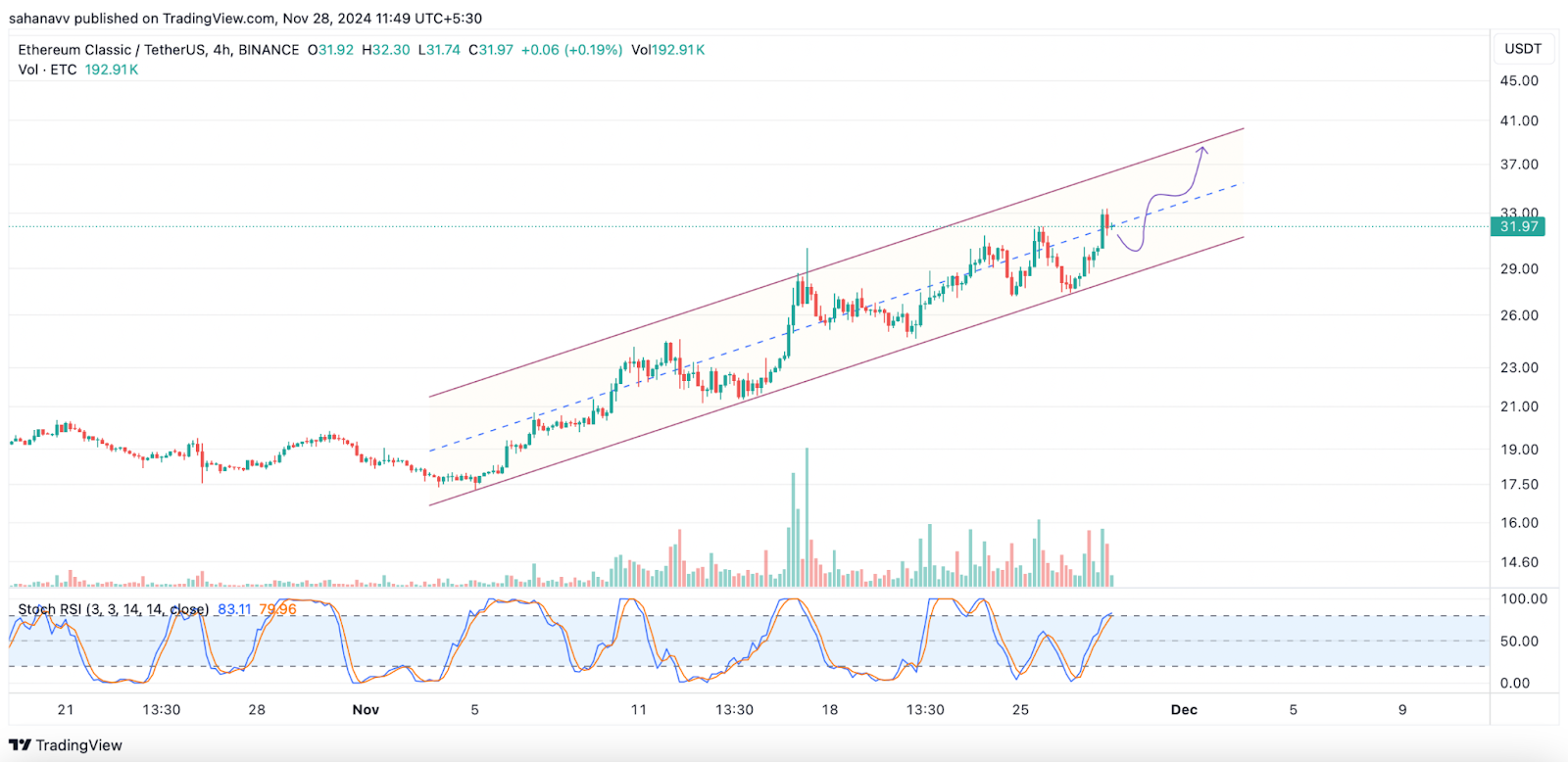Click the 45.00 price axis label
1568x762 pixels.
(x=1519, y=80)
